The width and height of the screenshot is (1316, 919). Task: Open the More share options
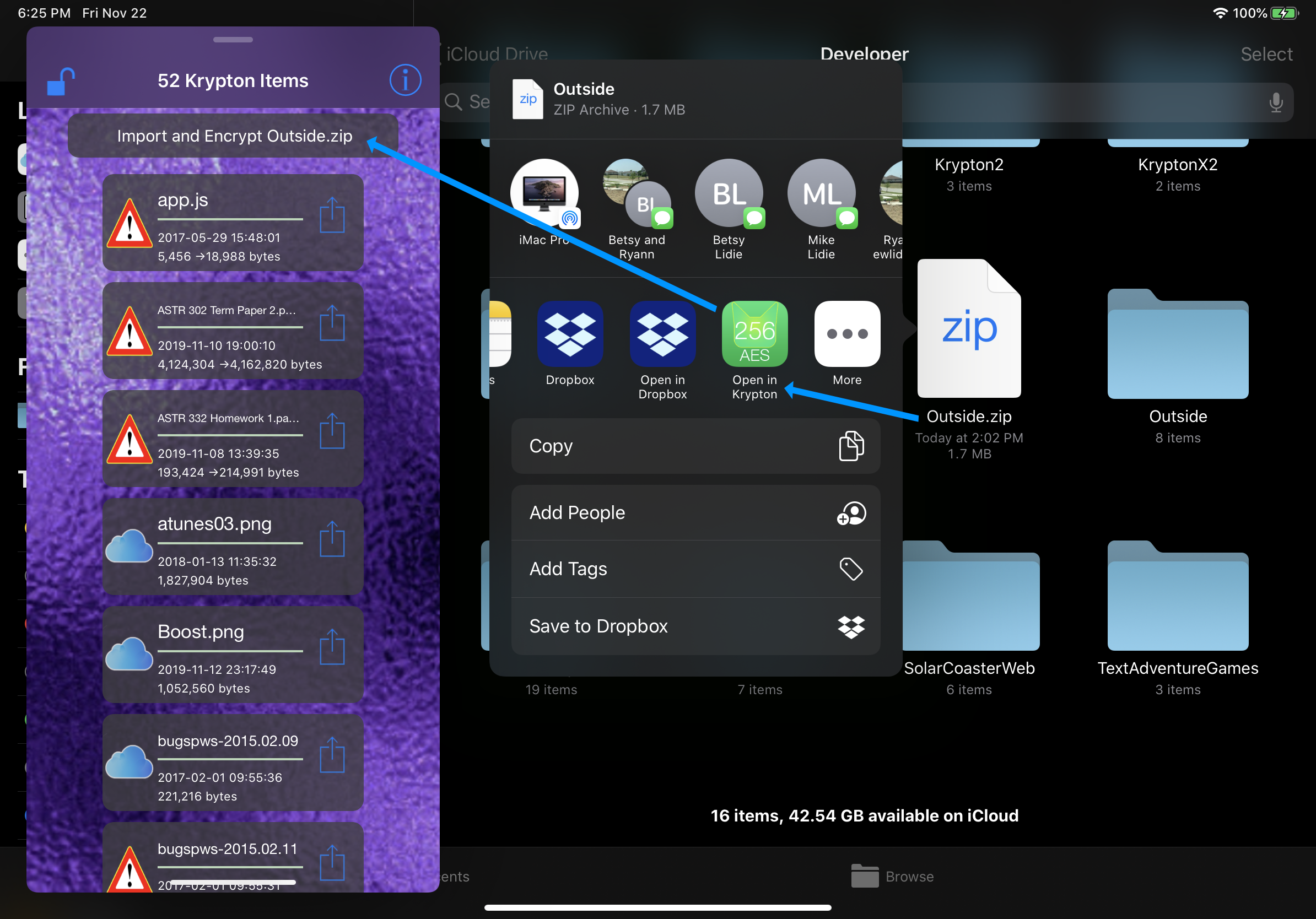(846, 334)
